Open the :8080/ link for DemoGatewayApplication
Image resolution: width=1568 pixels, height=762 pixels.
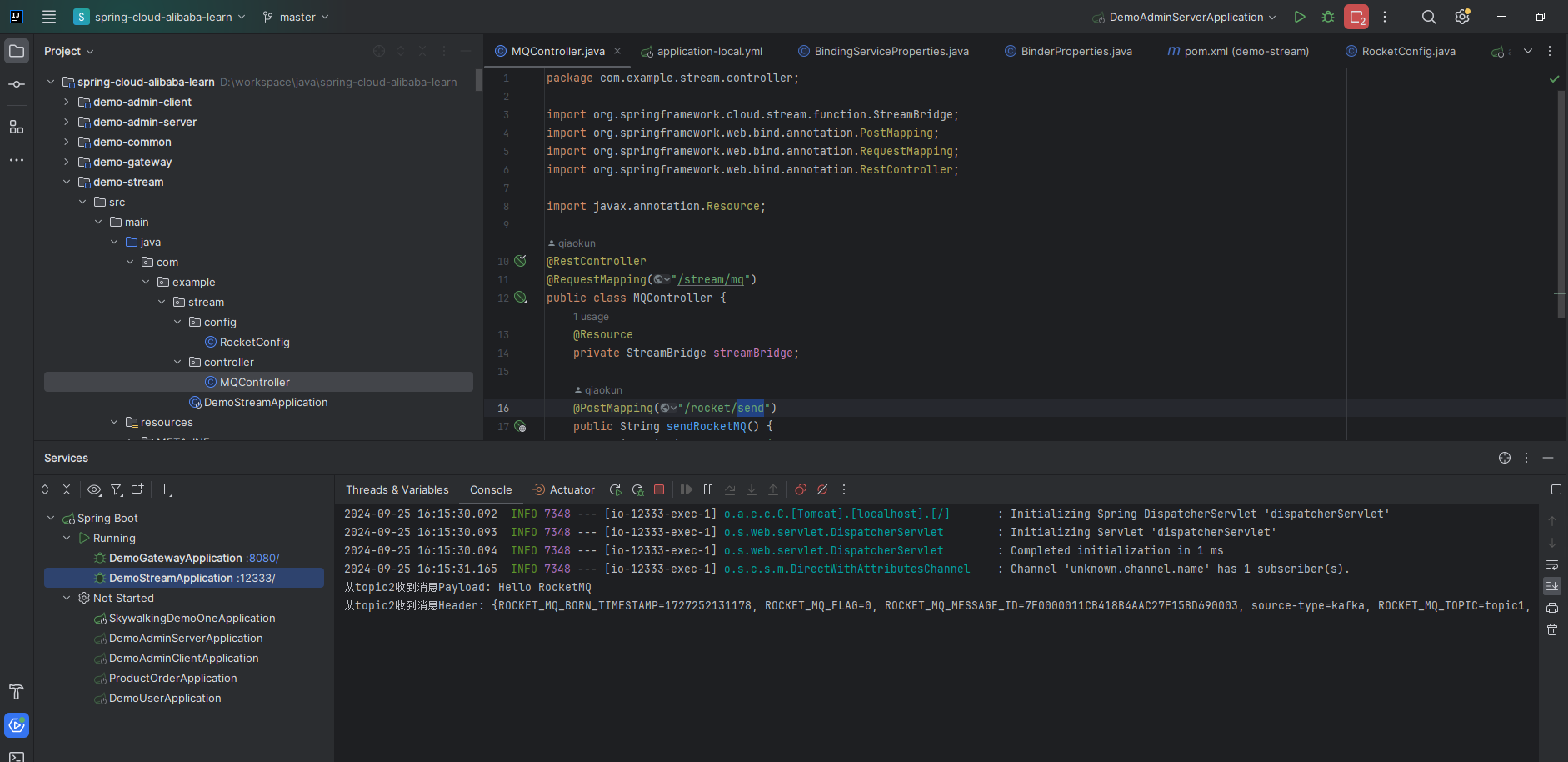262,558
